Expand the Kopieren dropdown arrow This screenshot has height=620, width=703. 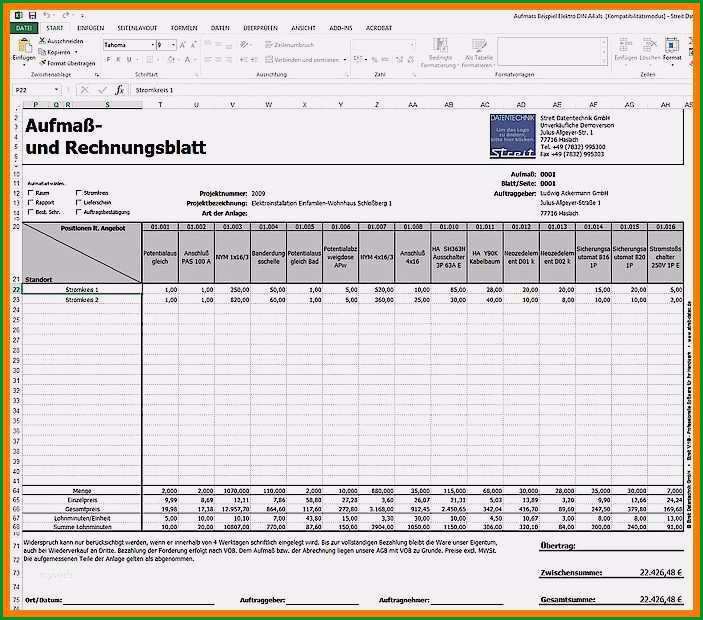click(76, 52)
